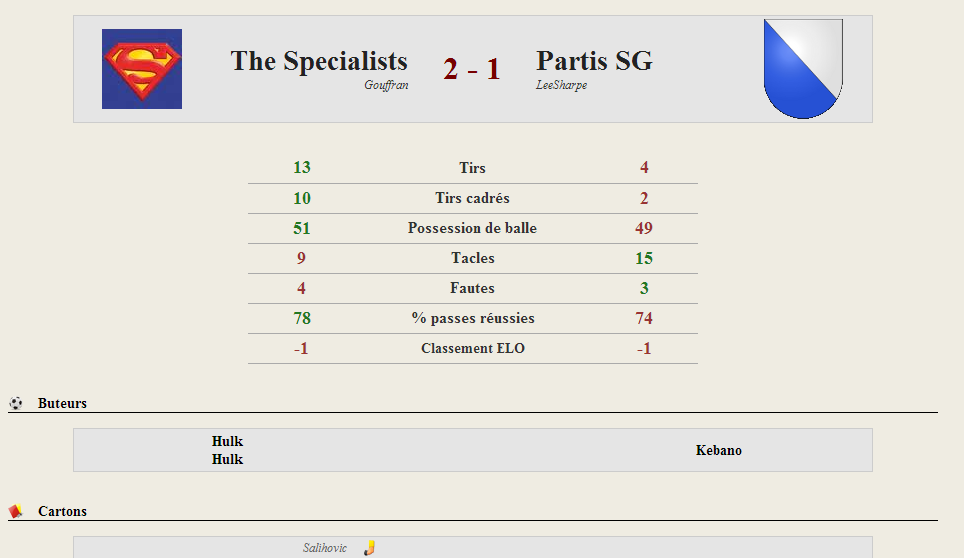Viewport: 964px width, 558px height.
Task: Click the red card icon beside Cartons
Action: [16, 511]
